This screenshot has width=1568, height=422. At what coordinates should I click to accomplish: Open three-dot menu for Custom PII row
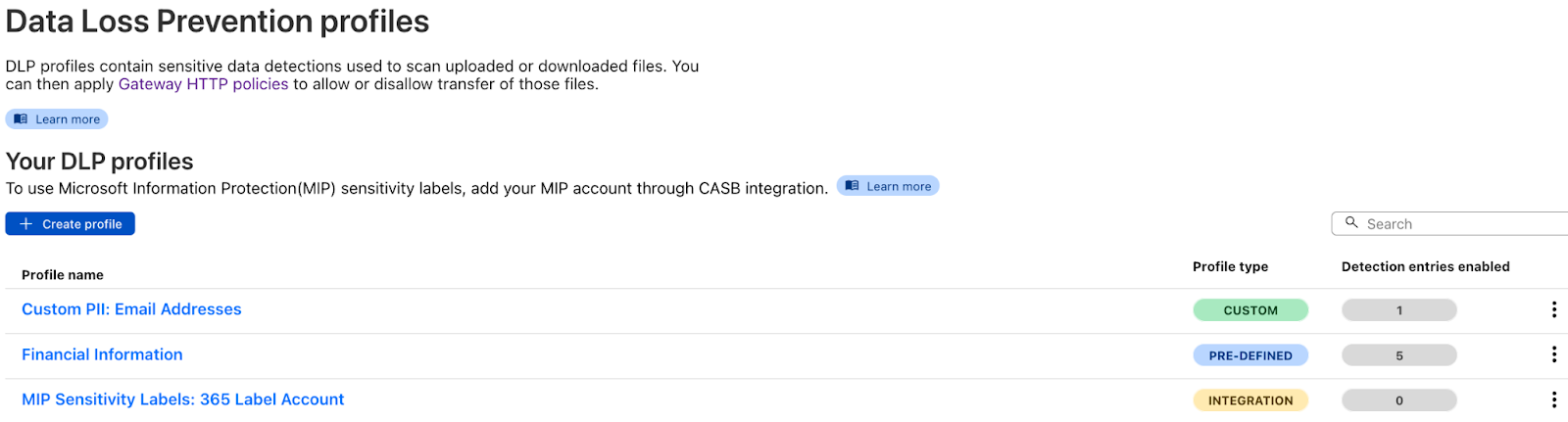coord(1553,309)
